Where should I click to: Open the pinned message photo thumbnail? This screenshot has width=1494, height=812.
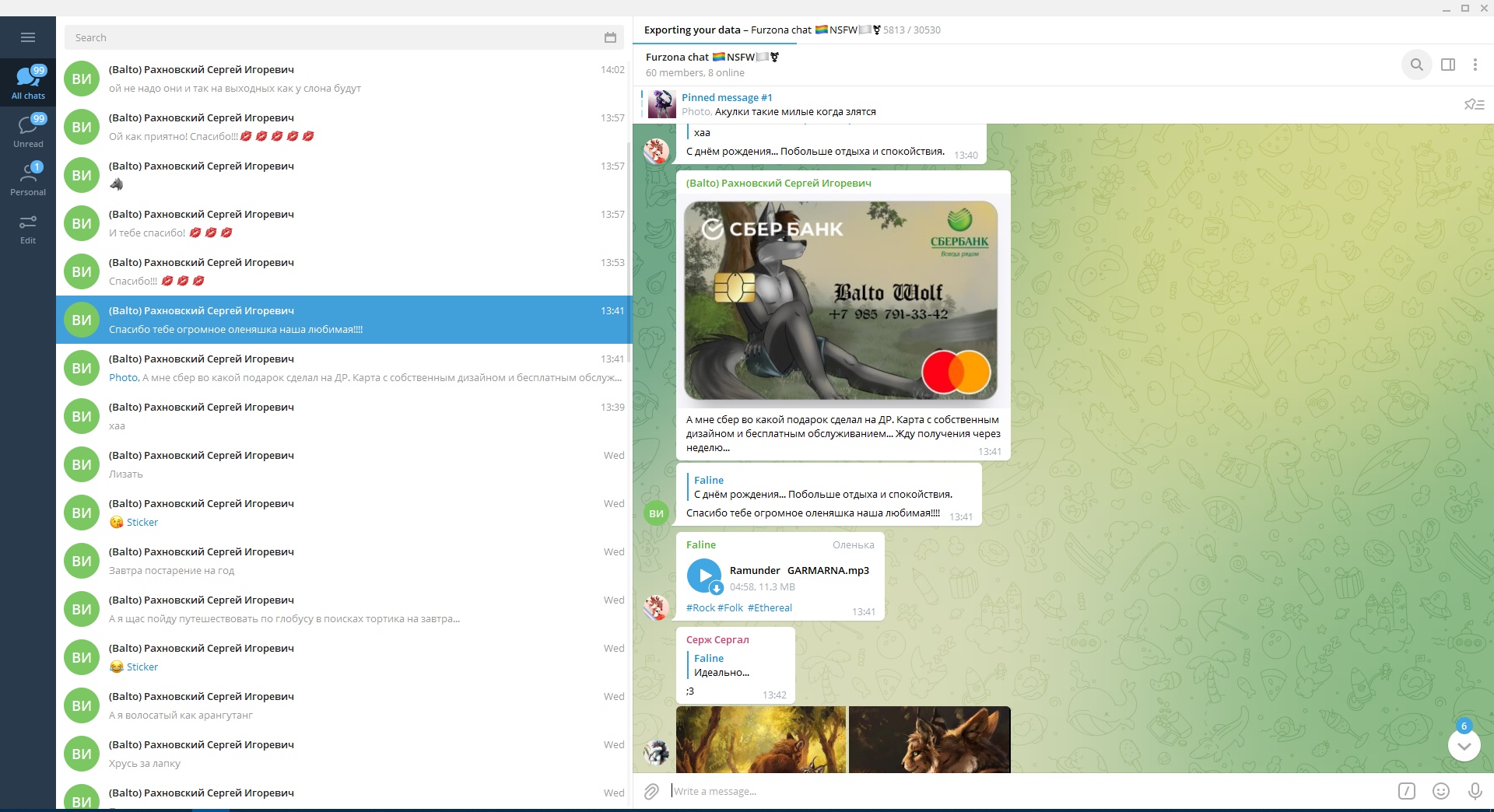(x=661, y=104)
